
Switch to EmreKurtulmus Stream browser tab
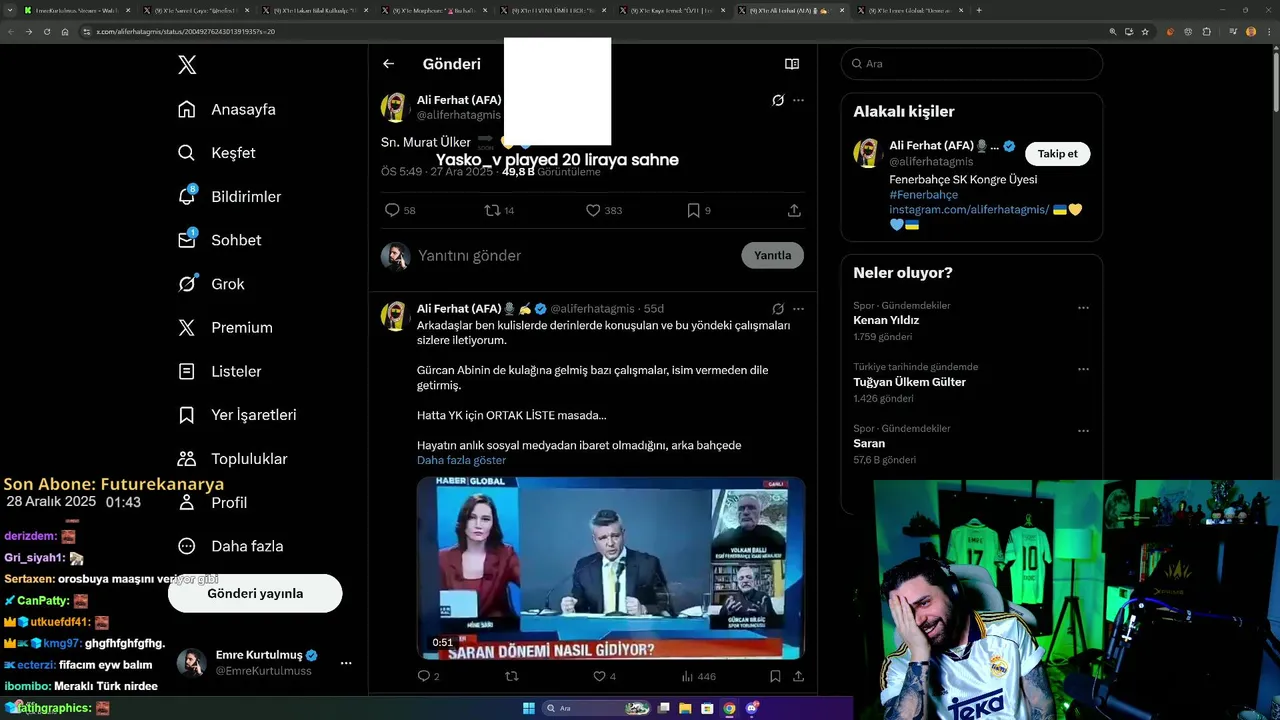click(x=74, y=10)
